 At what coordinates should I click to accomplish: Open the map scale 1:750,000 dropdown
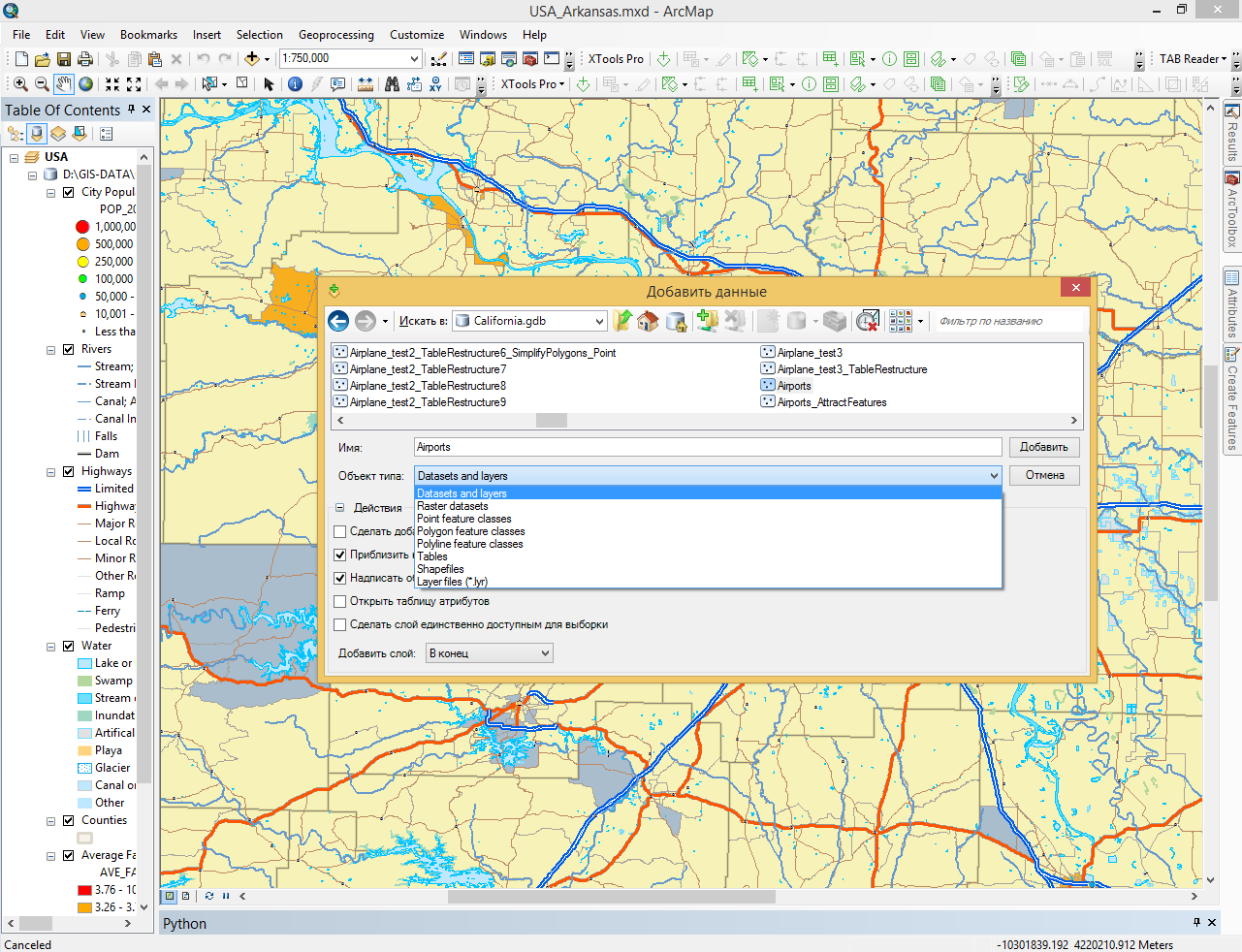point(414,59)
